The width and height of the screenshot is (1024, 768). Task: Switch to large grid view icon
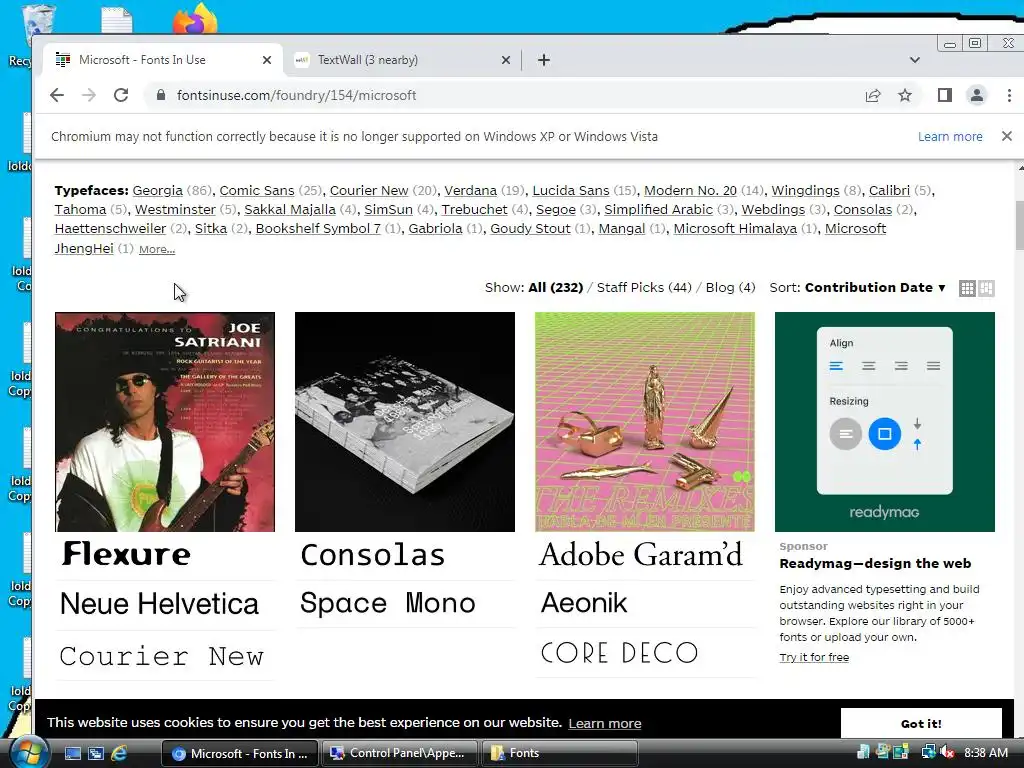coord(986,288)
